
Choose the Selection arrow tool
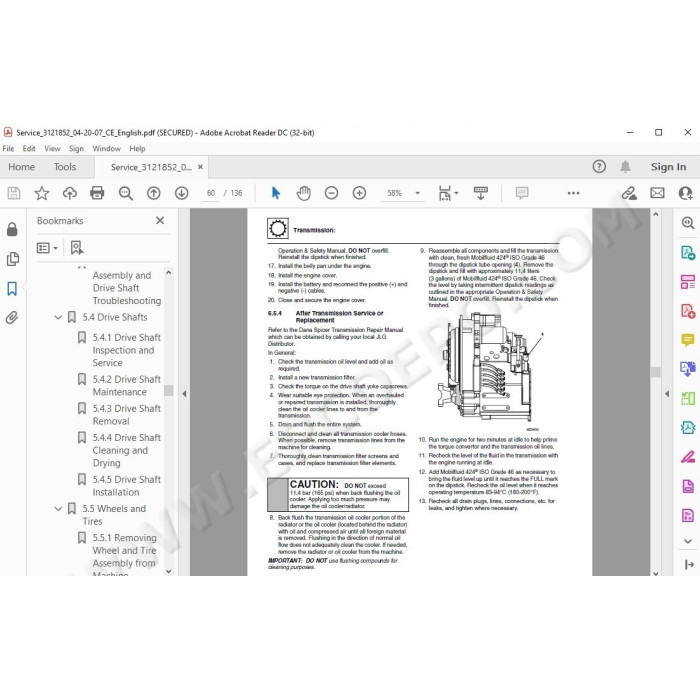(x=275, y=193)
